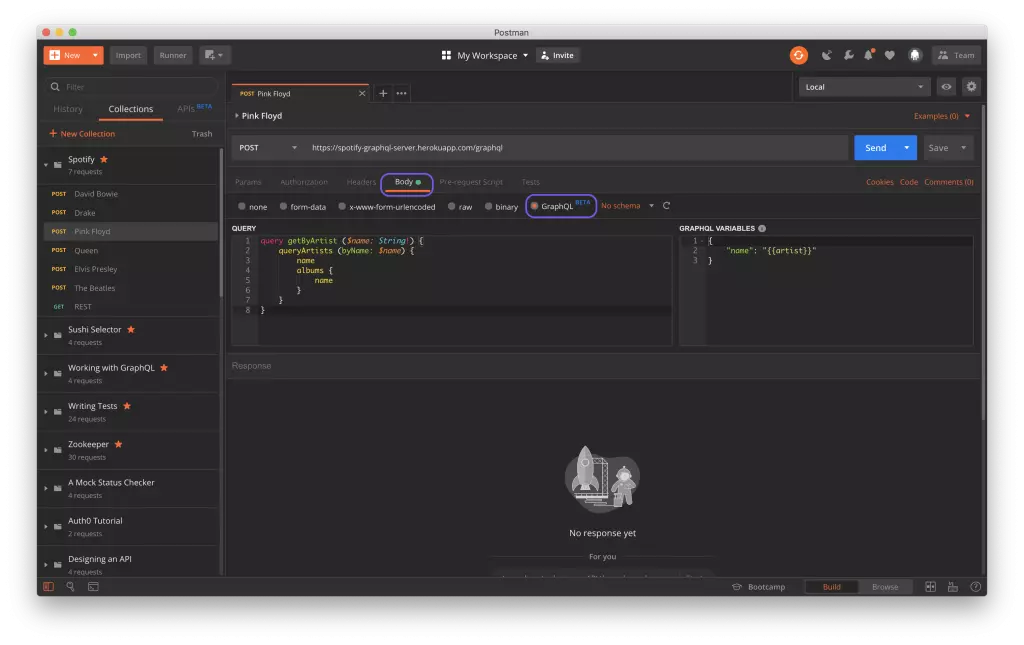Switch to the APIs tab

tap(194, 108)
